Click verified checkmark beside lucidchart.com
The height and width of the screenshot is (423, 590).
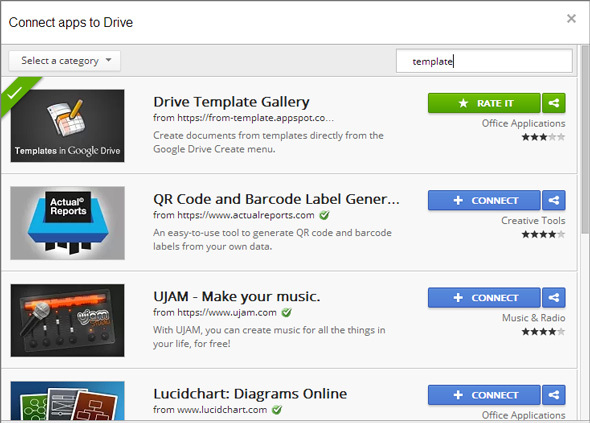pyautogui.click(x=277, y=409)
